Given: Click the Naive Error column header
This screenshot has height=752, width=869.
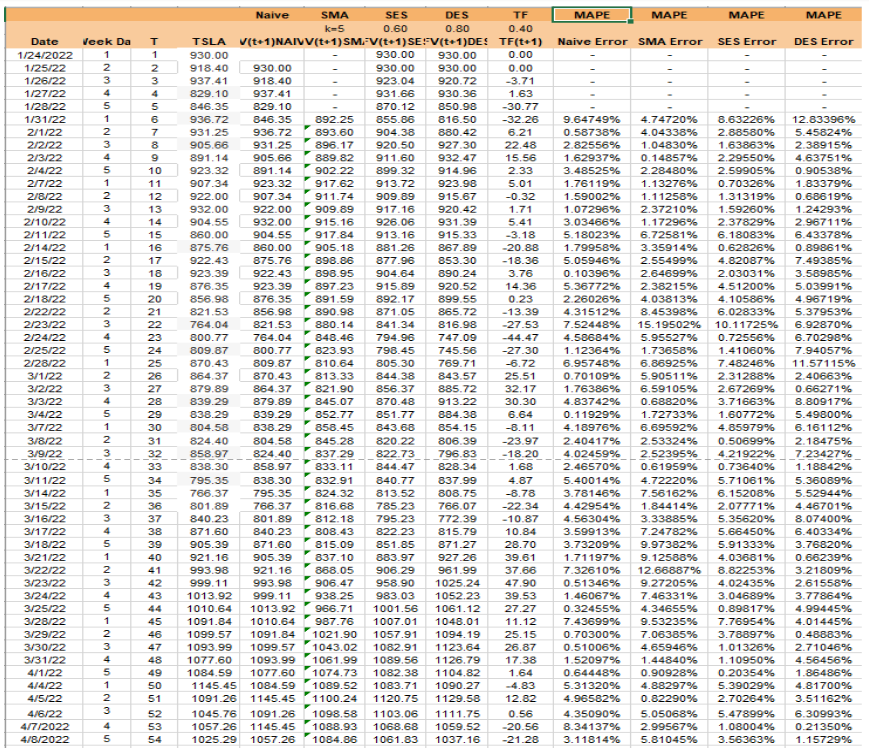Looking at the screenshot, I should tap(592, 42).
